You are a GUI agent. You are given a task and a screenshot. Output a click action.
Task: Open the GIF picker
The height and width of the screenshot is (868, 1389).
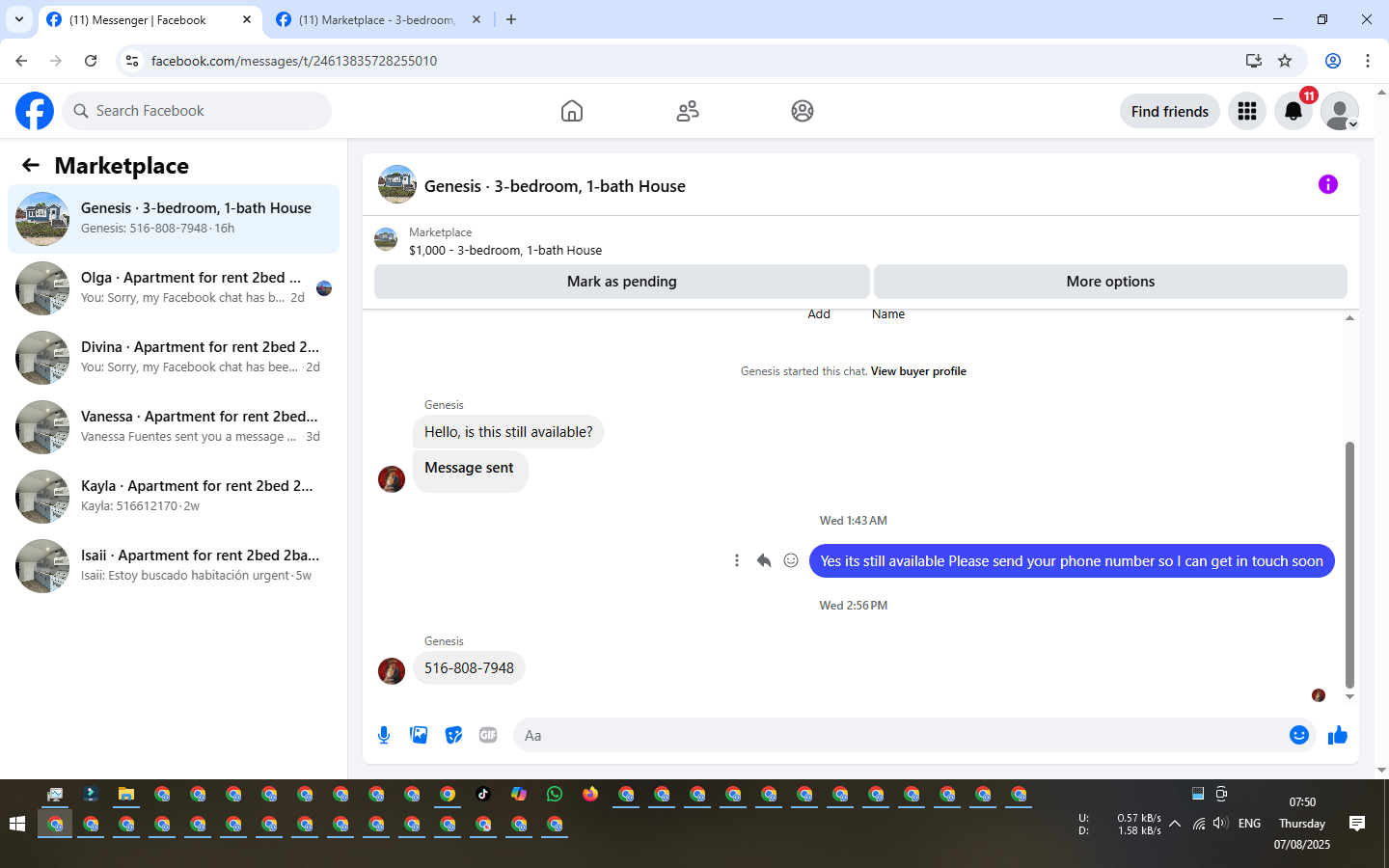[488, 735]
